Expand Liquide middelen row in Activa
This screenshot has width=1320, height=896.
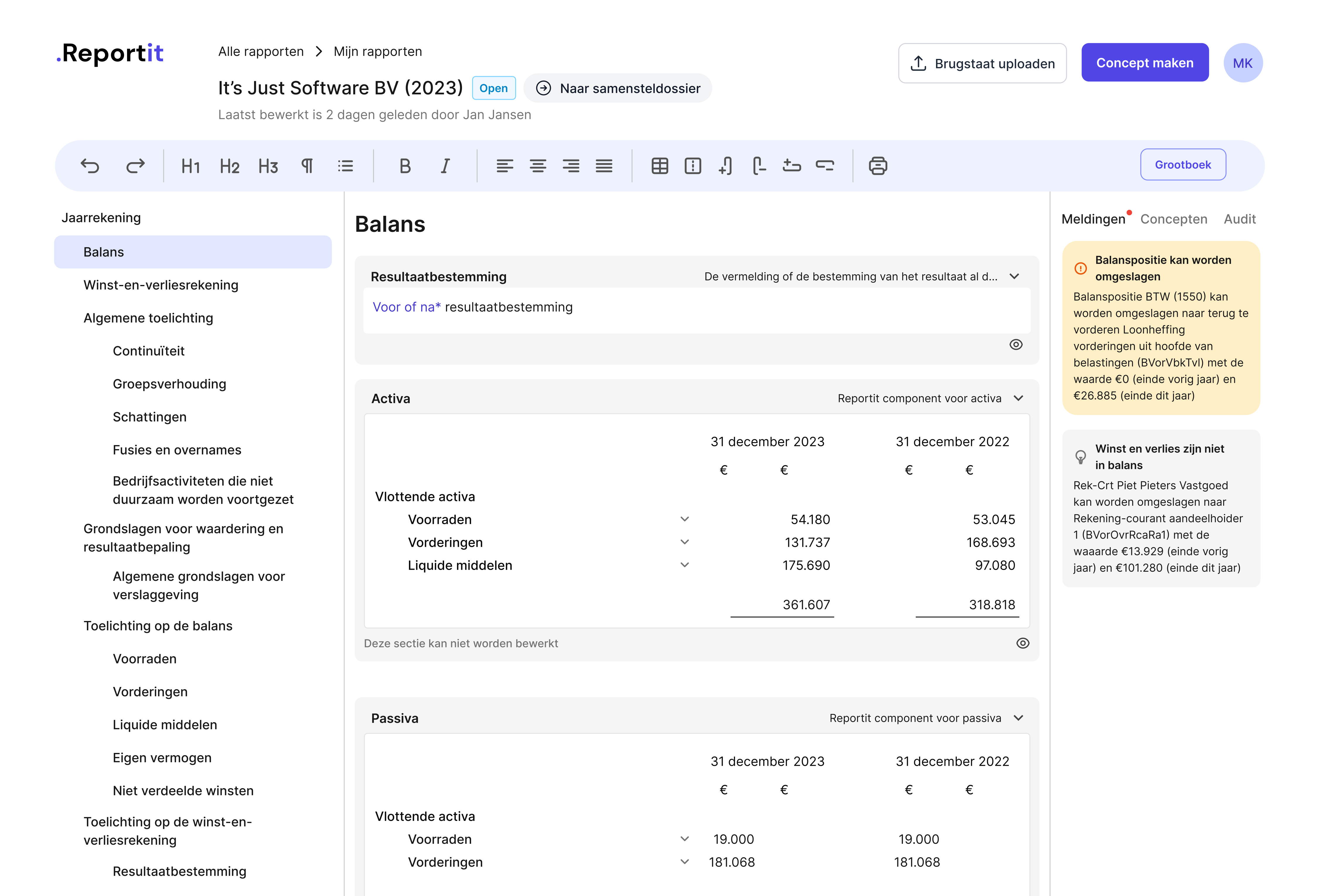coord(685,565)
